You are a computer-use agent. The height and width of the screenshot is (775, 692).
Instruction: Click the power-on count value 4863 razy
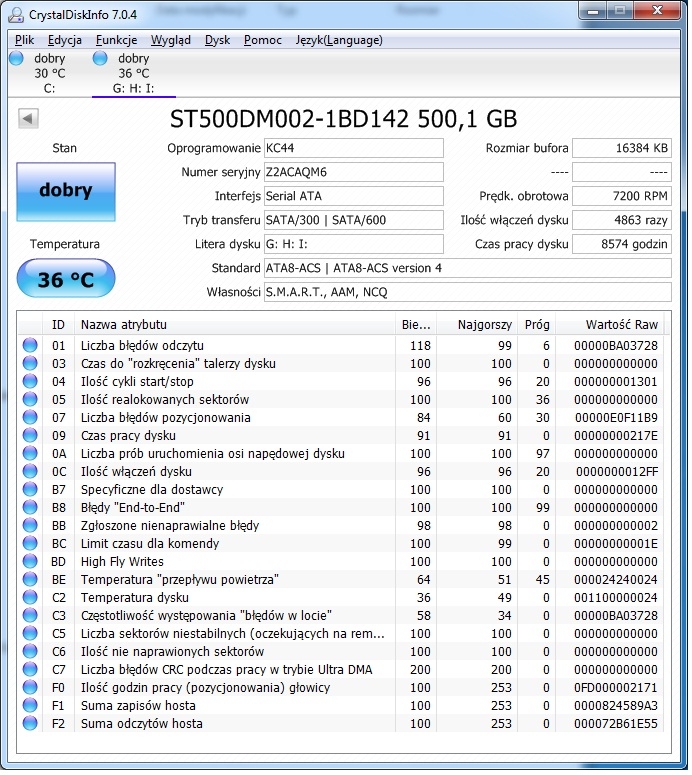coord(622,220)
